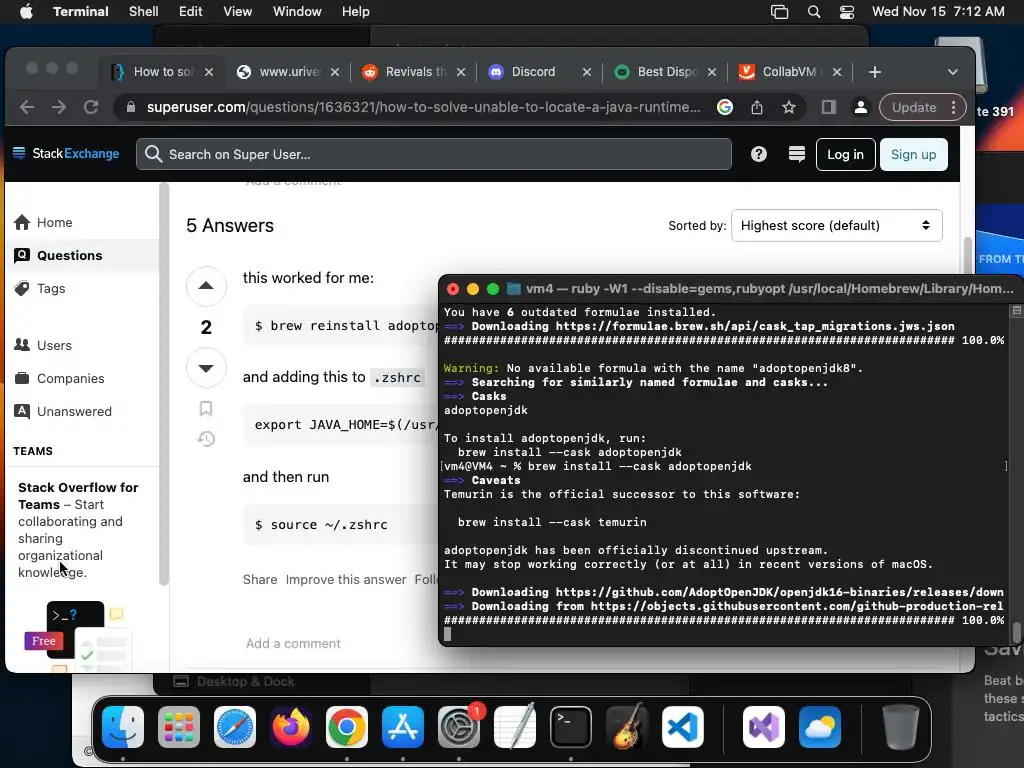Viewport: 1024px width, 768px height.
Task: Open System Settings in the dock
Action: click(458, 727)
